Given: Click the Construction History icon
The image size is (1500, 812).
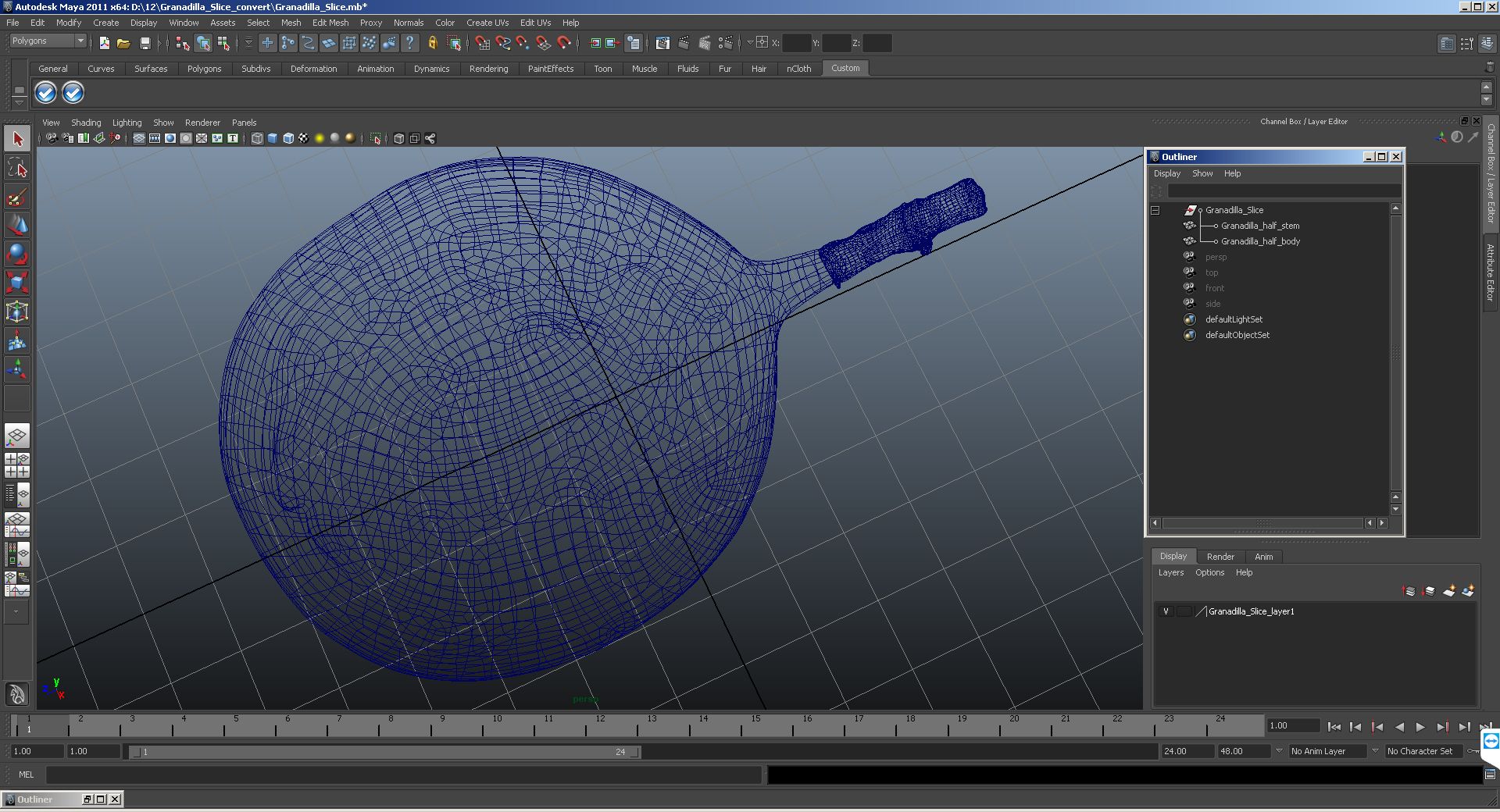Looking at the screenshot, I should tap(634, 43).
